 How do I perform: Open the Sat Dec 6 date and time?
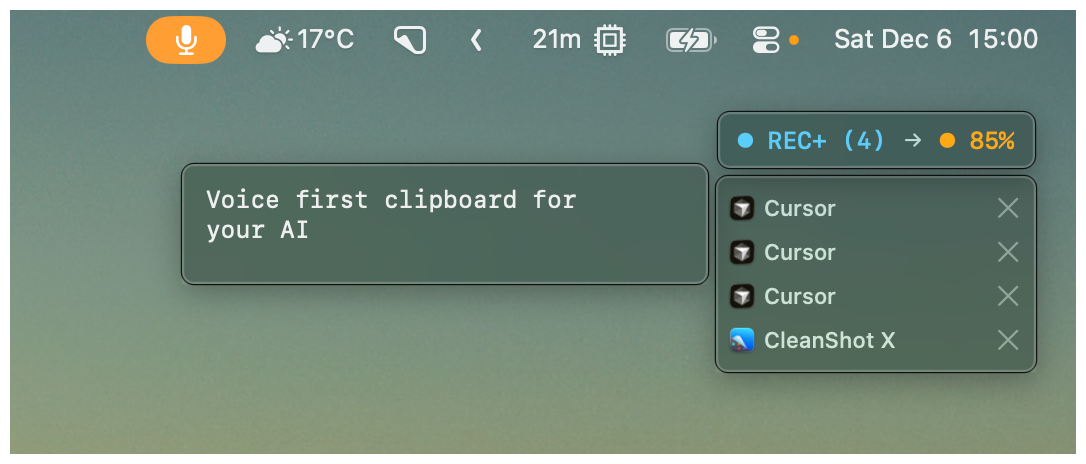click(x=936, y=39)
